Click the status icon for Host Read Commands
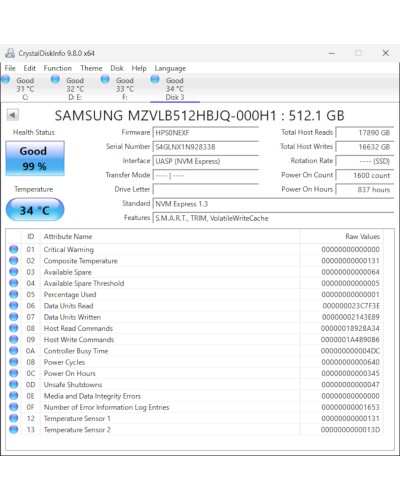The height and width of the screenshot is (500, 400). click(x=14, y=328)
